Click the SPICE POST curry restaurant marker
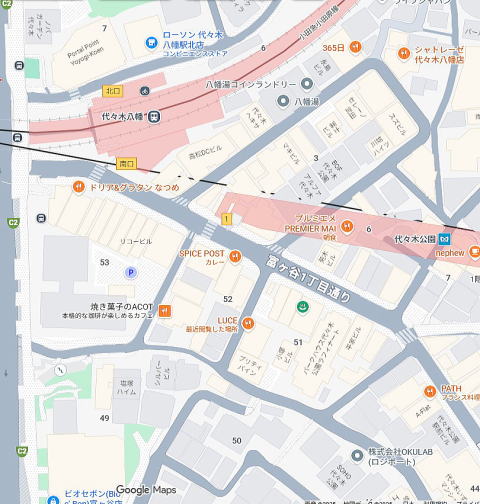The image size is (480, 504). tap(235, 257)
